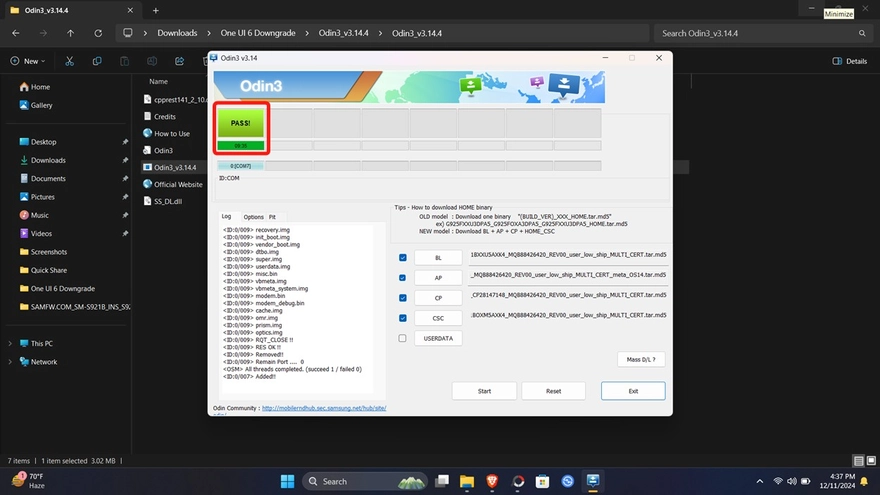Open Quick Share folder in sidebar
Image resolution: width=880 pixels, height=495 pixels.
[44, 270]
